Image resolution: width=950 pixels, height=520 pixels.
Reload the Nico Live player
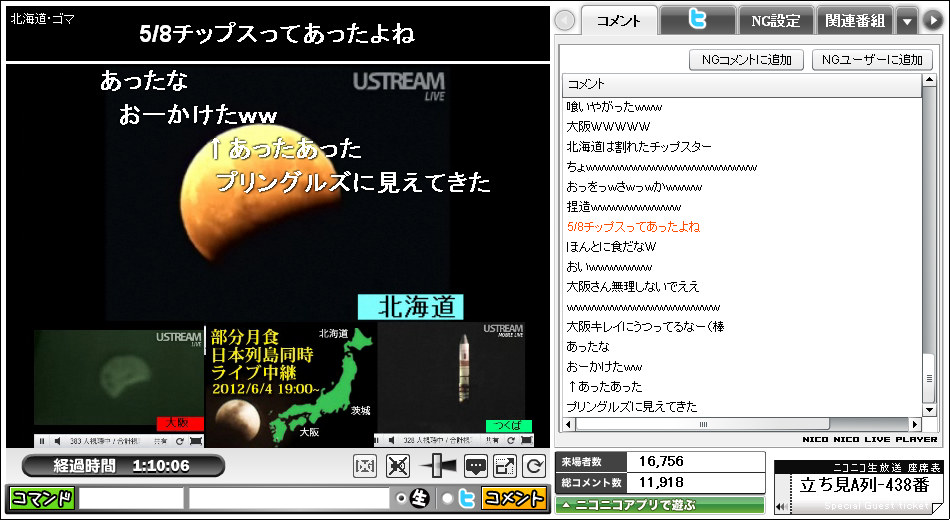point(534,466)
